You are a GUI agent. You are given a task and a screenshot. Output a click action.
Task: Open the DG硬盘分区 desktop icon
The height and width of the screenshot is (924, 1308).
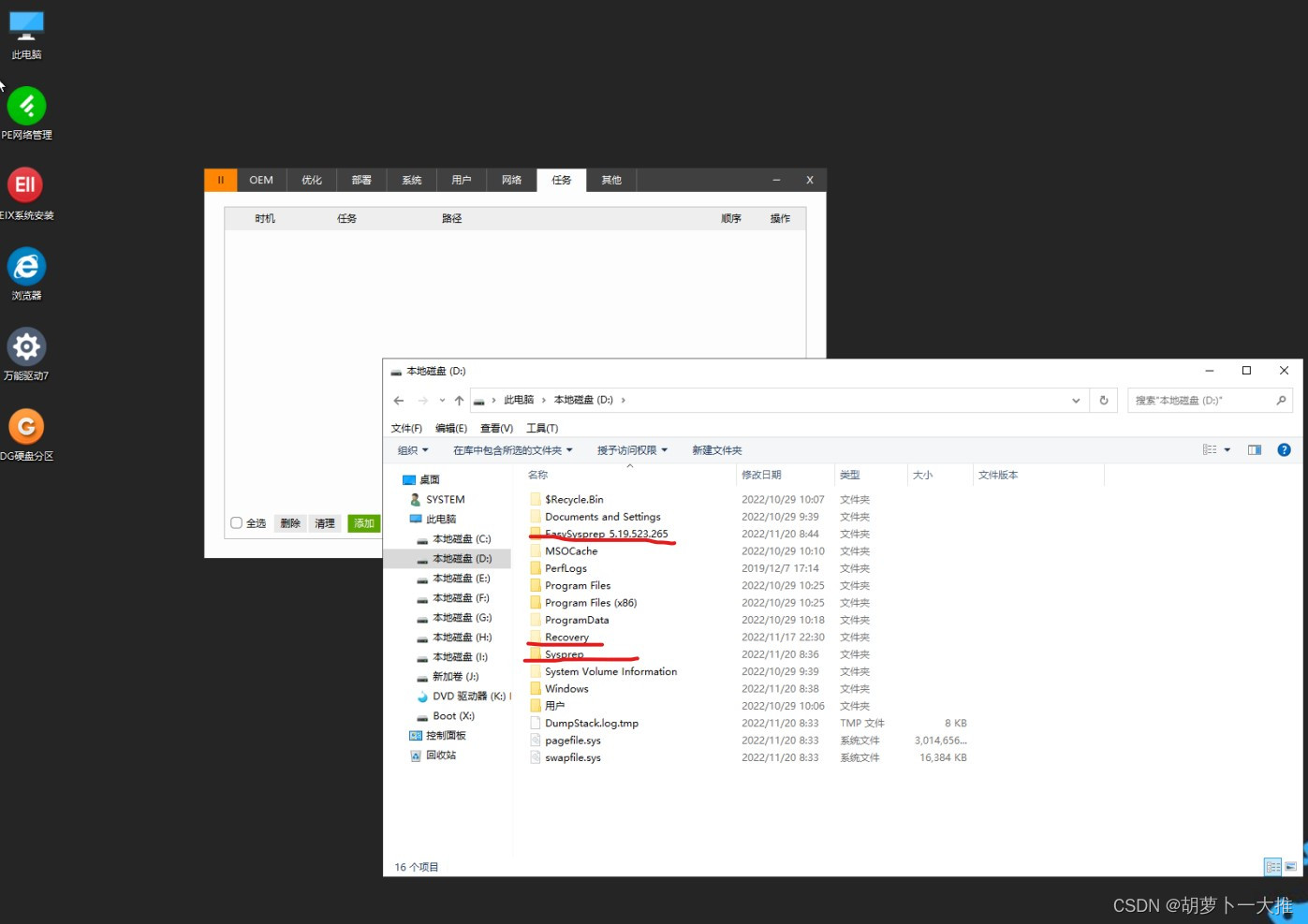(26, 435)
